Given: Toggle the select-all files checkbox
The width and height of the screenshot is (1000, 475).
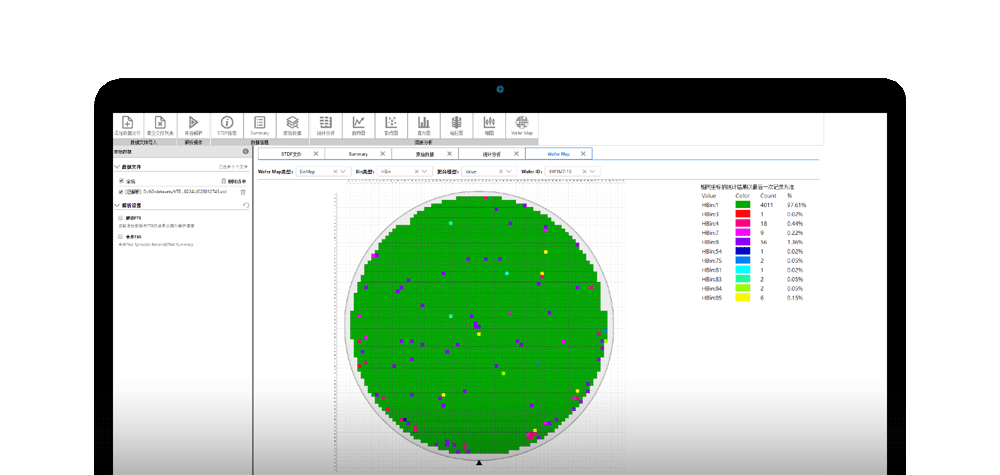Looking at the screenshot, I should 121,181.
